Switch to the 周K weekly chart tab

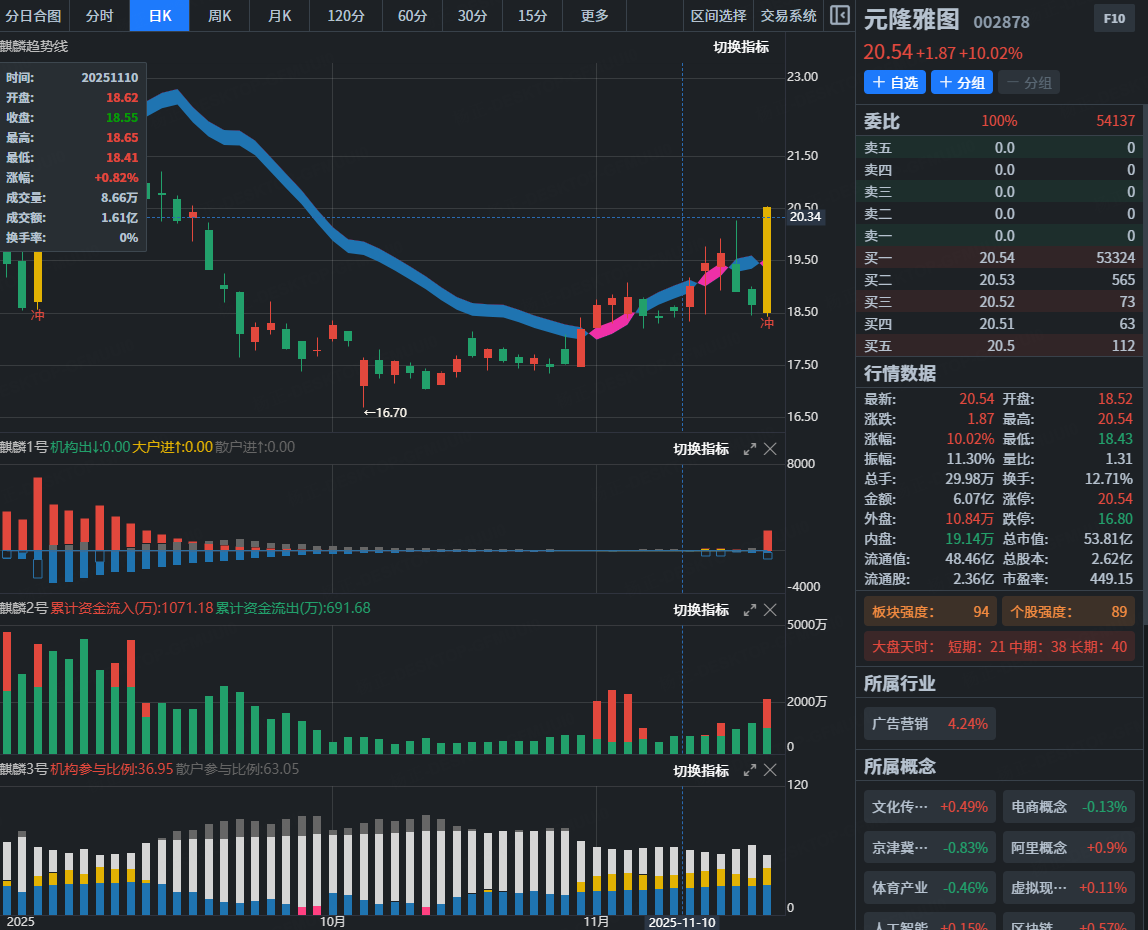coord(219,16)
